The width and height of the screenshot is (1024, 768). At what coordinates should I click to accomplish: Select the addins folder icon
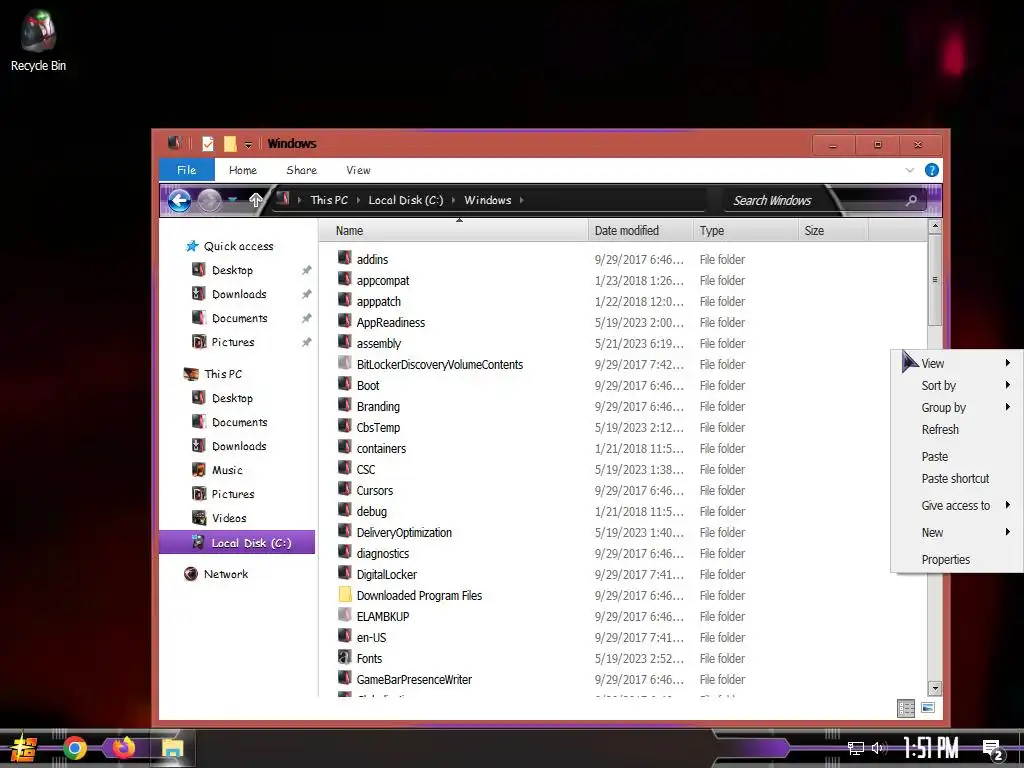pyautogui.click(x=345, y=258)
